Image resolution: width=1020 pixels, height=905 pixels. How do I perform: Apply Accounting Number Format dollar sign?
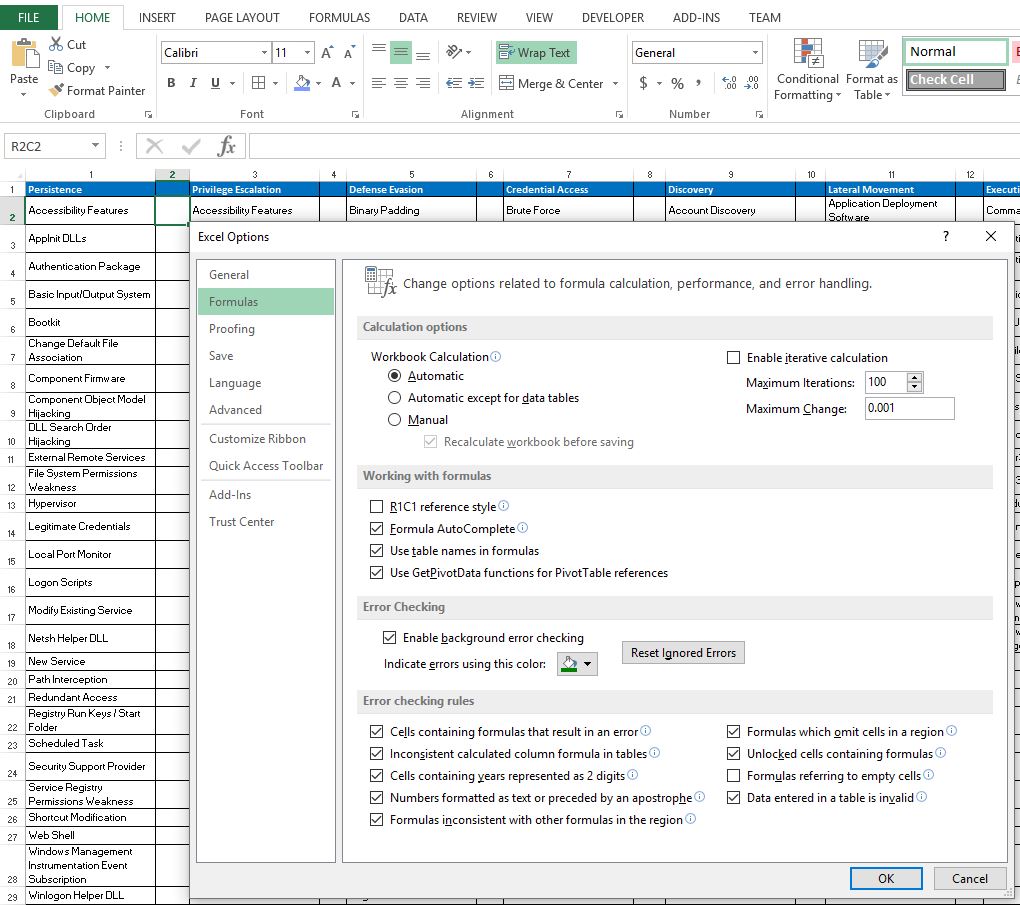(x=643, y=83)
